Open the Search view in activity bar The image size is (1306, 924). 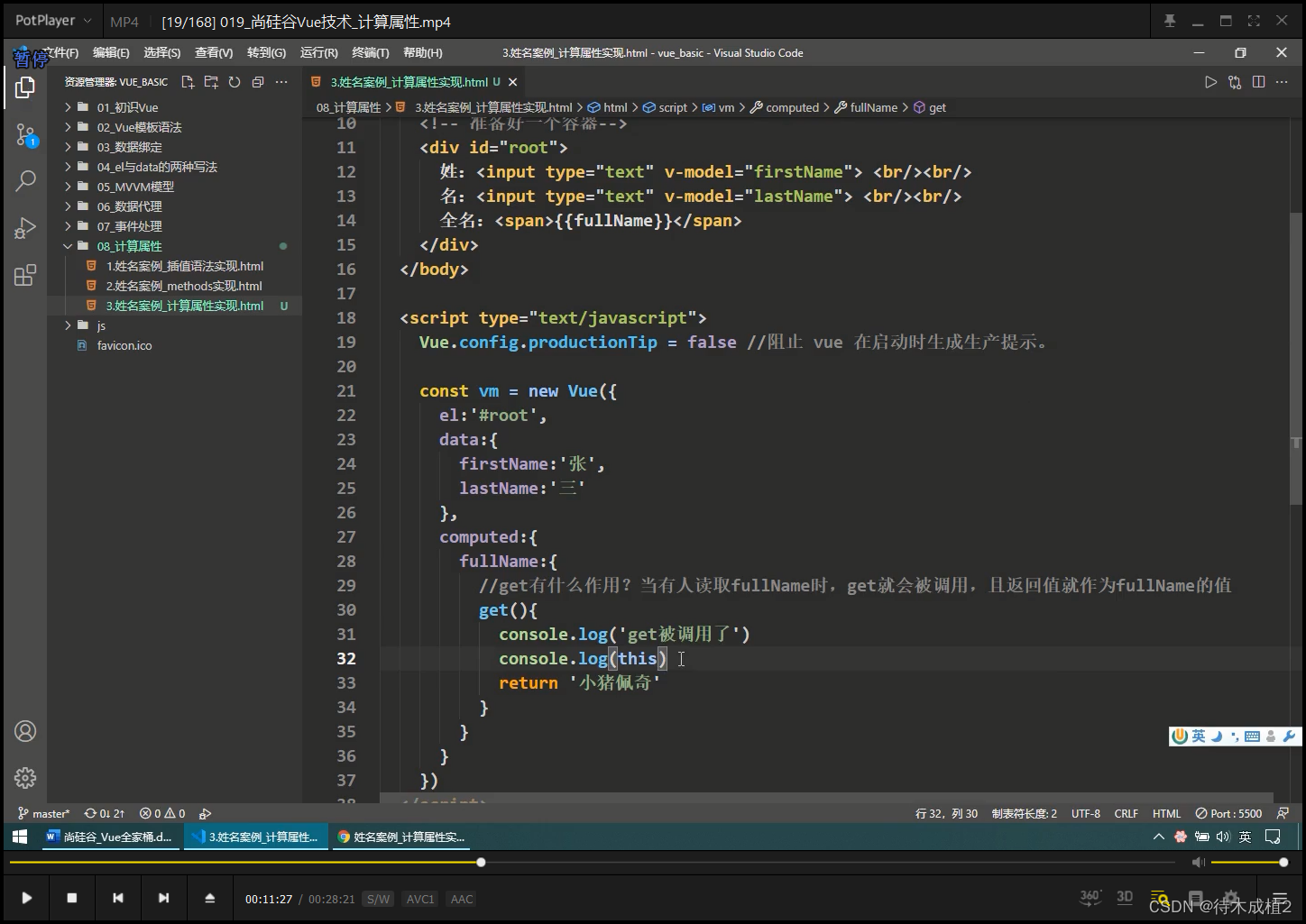25,181
